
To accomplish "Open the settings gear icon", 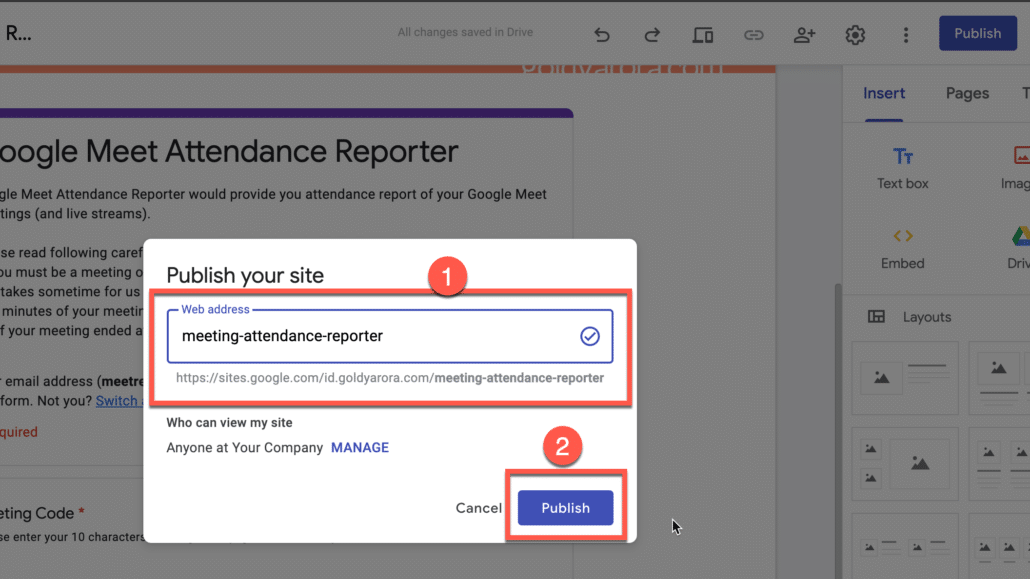I will pyautogui.click(x=855, y=34).
